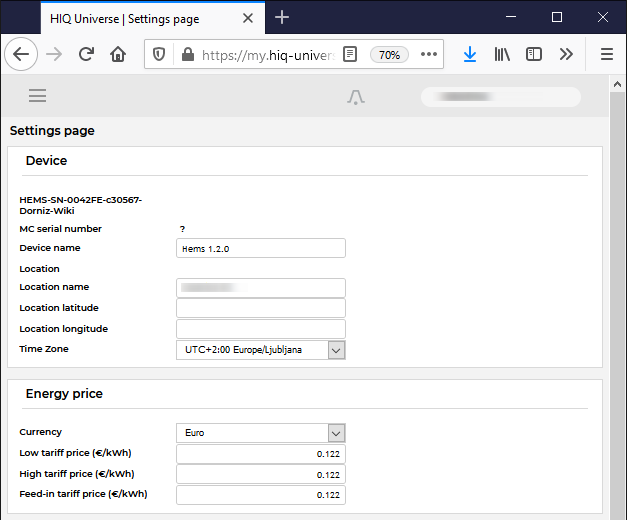Reload the current page
627x520 pixels.
86,55
